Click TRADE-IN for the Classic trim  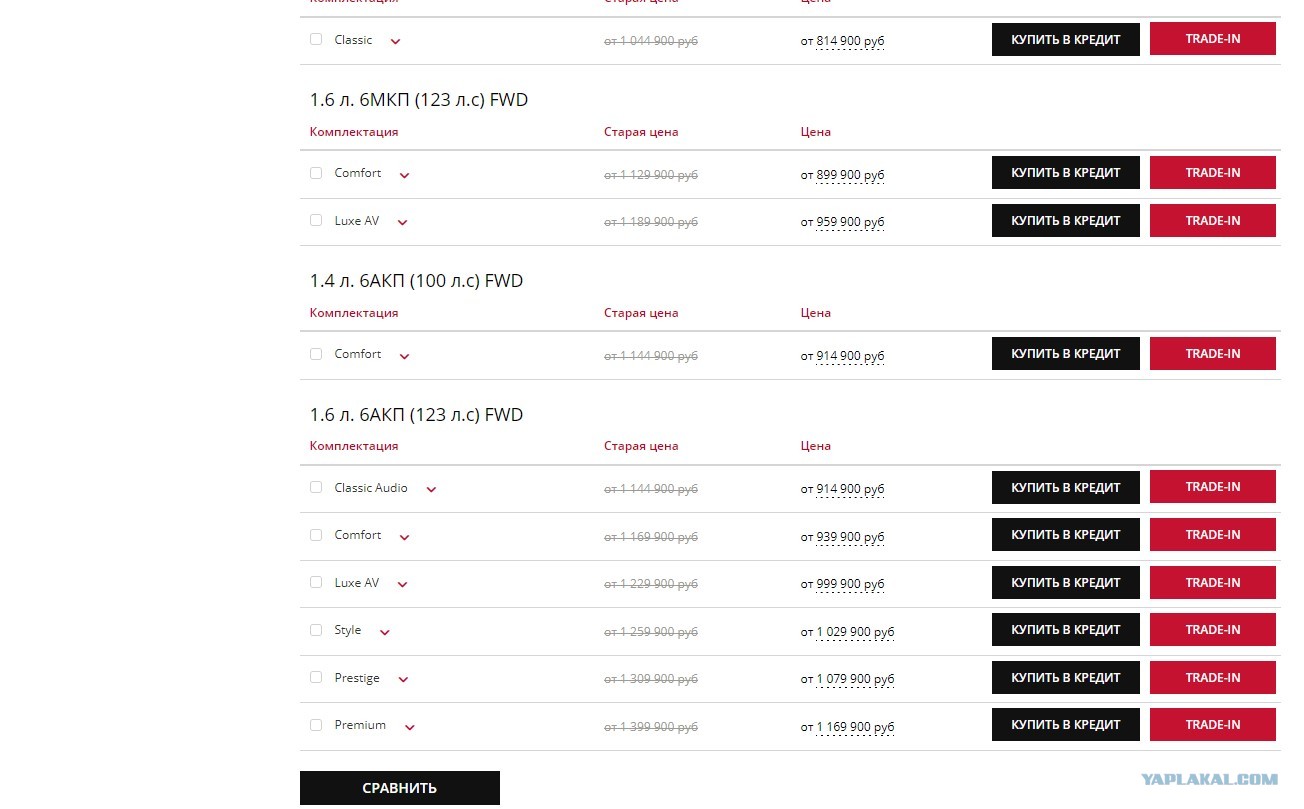1213,39
